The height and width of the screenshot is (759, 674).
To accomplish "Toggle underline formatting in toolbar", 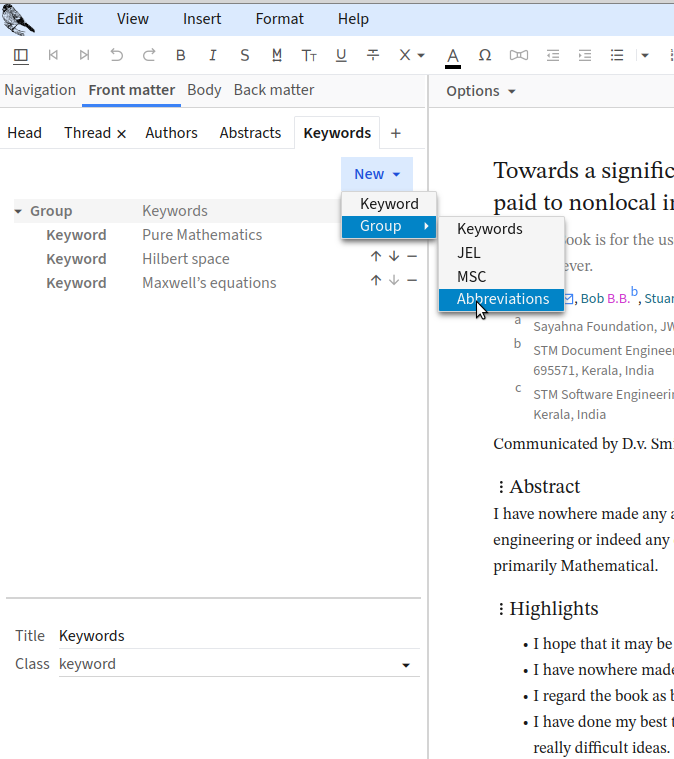I will [341, 55].
